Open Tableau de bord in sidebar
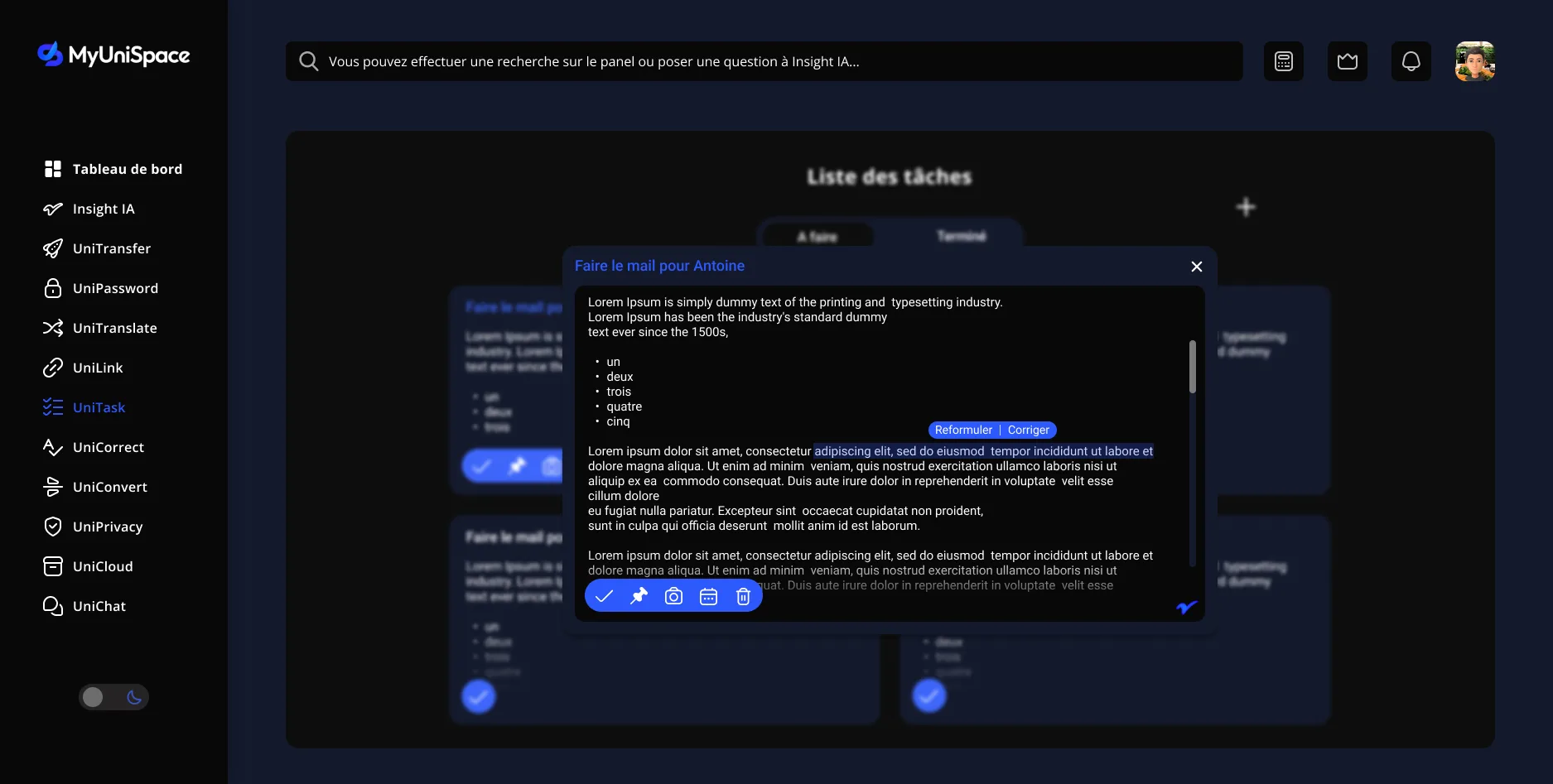 click(113, 169)
